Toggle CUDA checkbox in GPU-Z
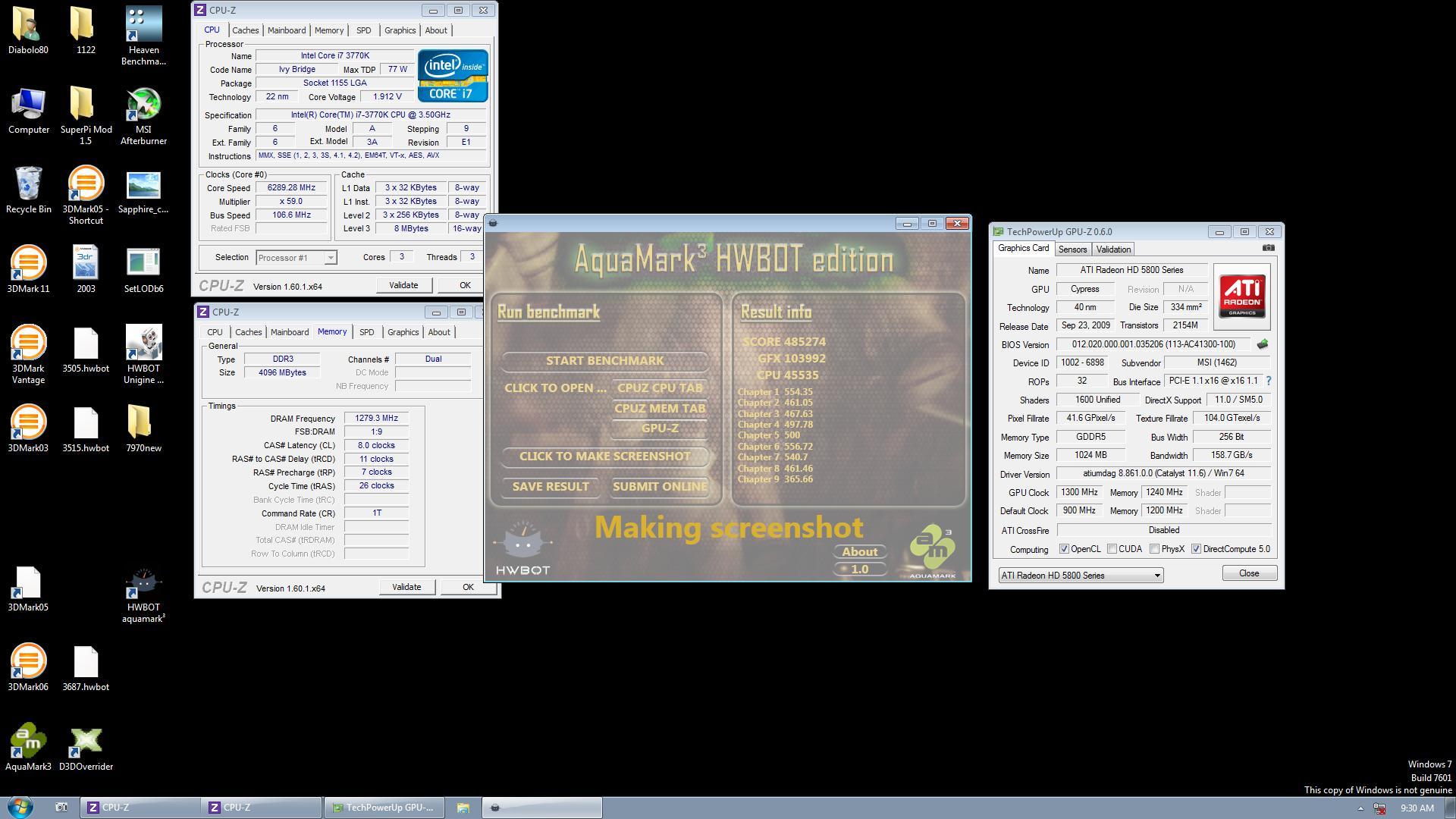The image size is (1456, 819). (1112, 549)
